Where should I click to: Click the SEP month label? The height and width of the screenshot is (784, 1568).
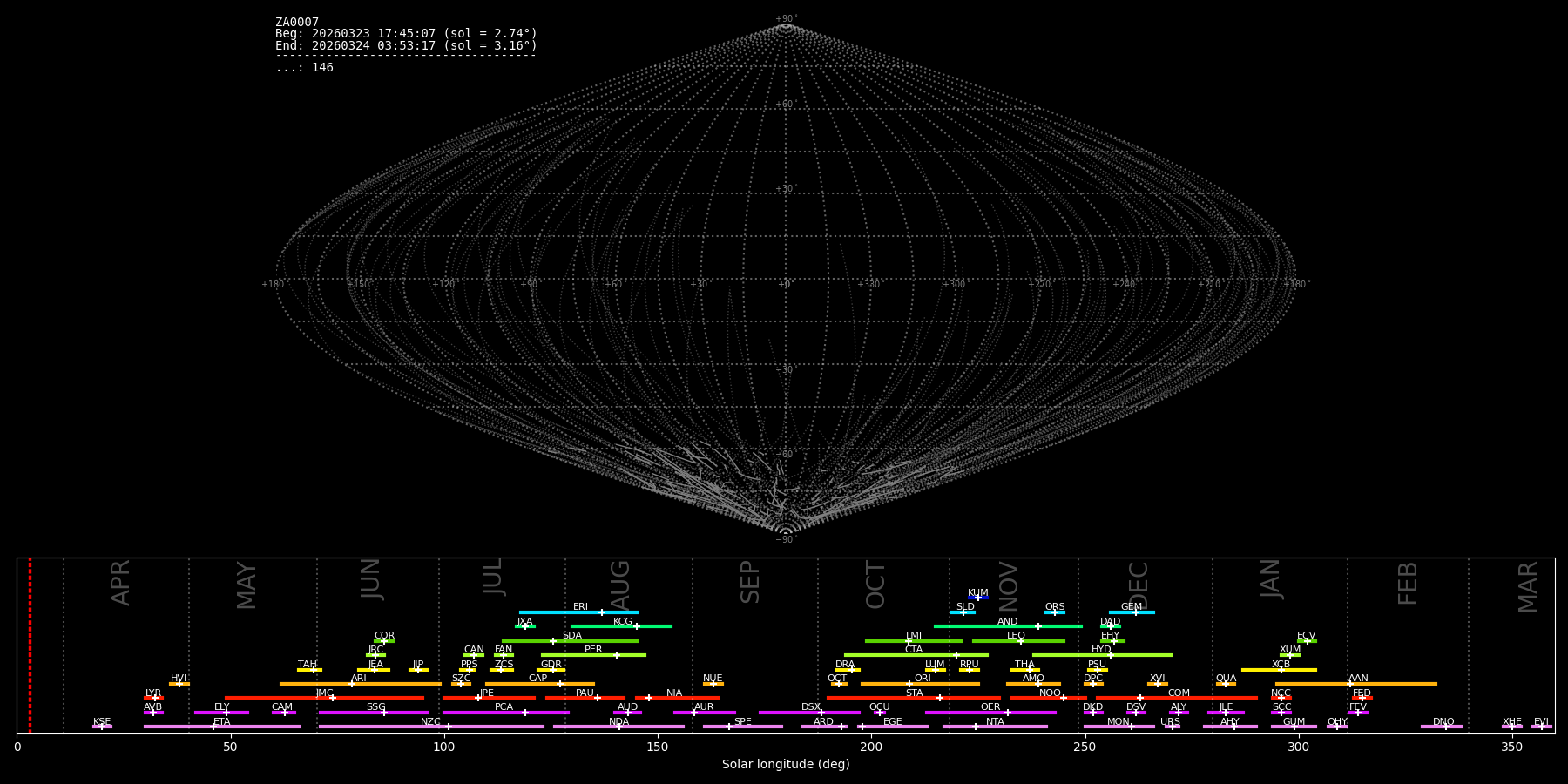(x=750, y=582)
